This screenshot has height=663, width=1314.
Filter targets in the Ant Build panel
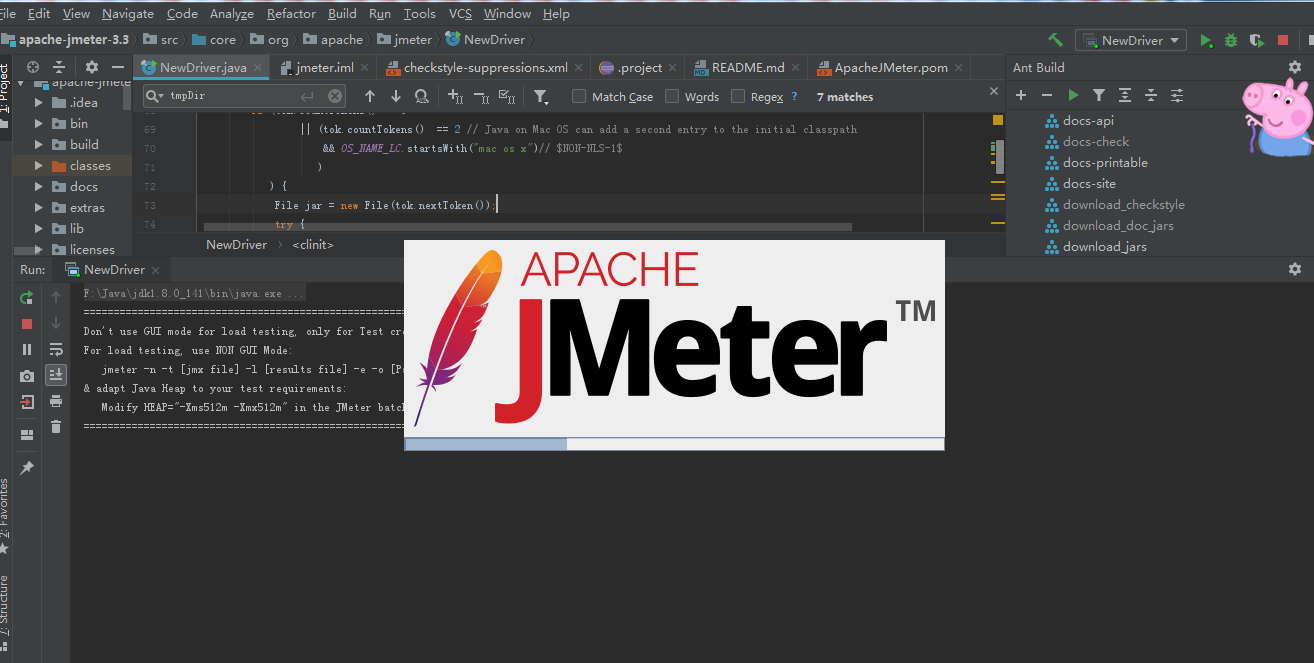coord(1099,95)
